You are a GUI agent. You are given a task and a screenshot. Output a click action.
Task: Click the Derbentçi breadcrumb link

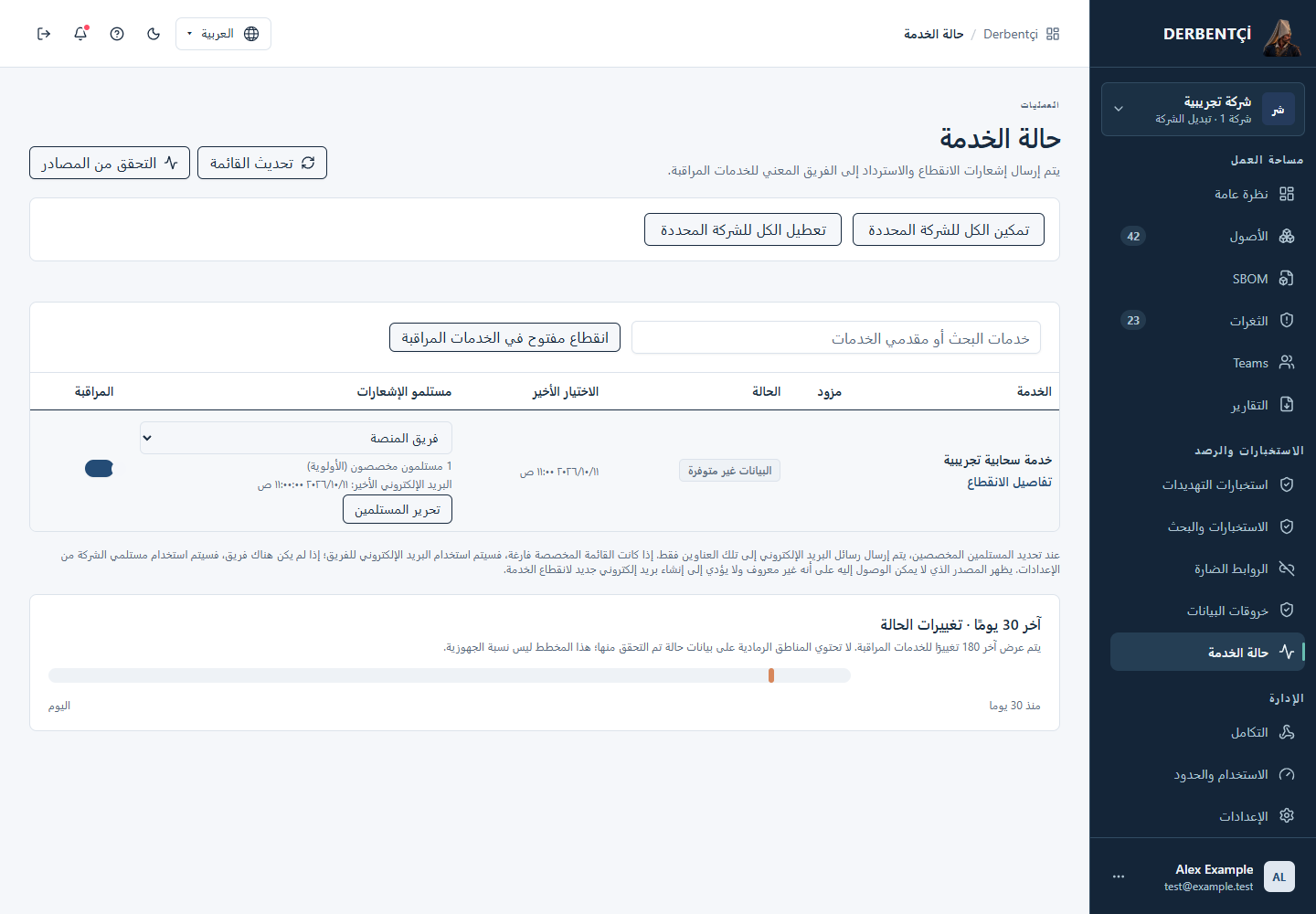(x=1011, y=34)
